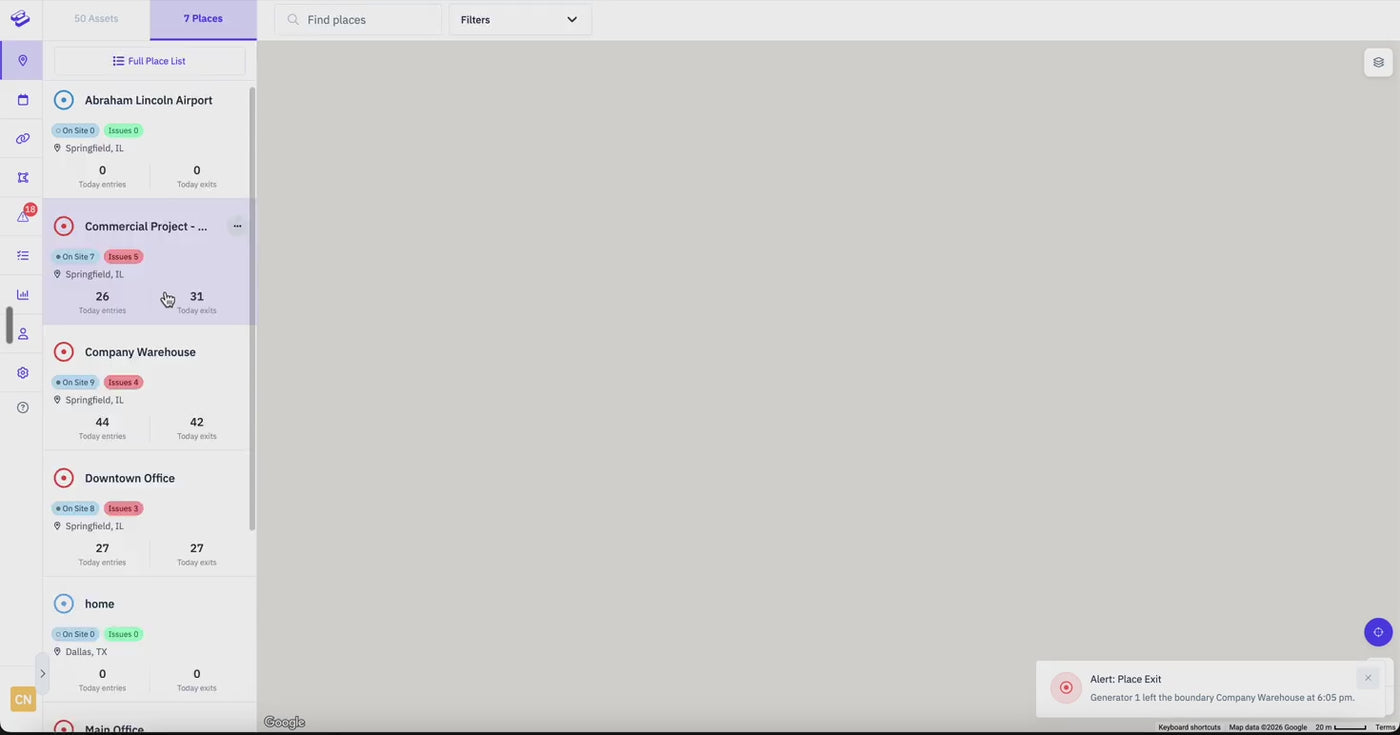Open Keyboard shortcuts on the map
Viewport: 1400px width, 735px height.
1189,727
